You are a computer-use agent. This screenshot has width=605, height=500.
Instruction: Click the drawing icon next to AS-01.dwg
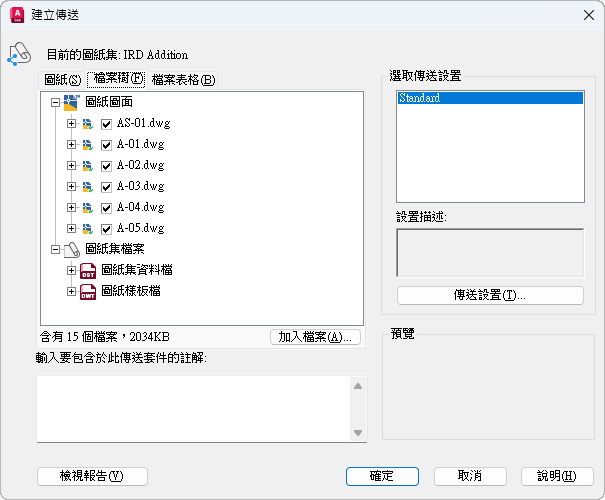88,124
